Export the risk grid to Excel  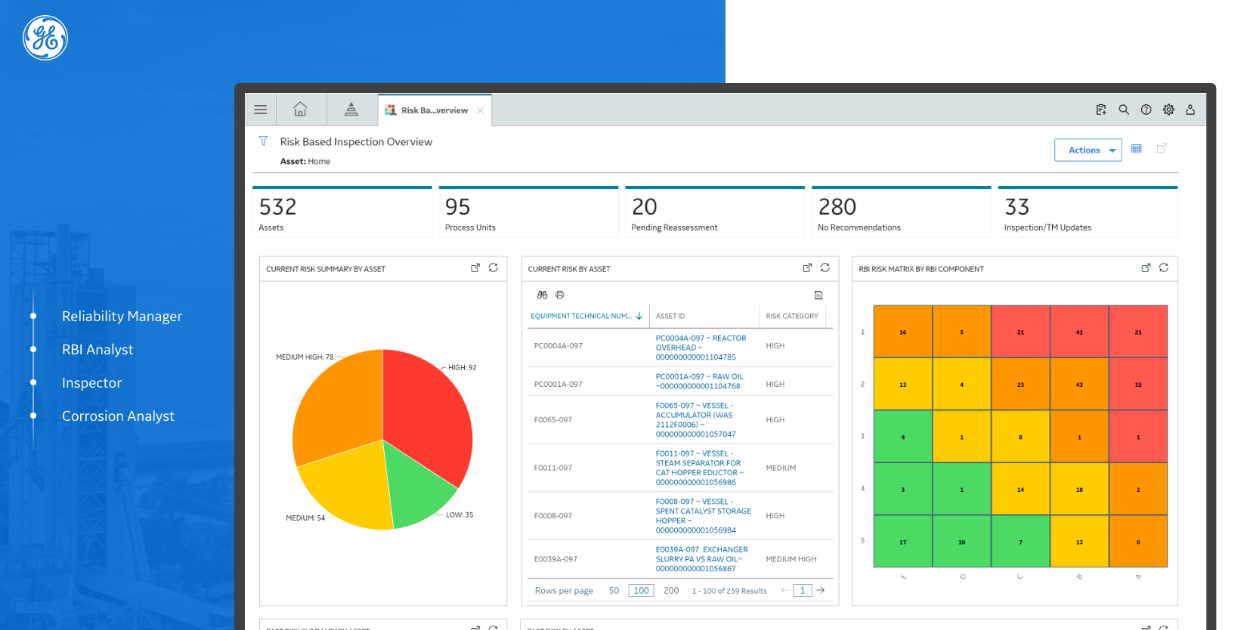(x=818, y=295)
